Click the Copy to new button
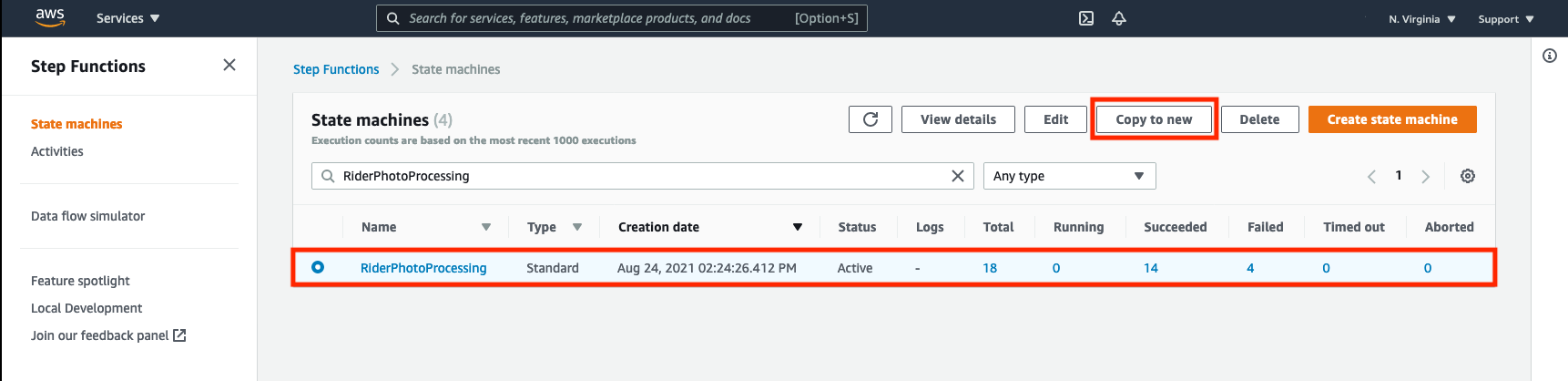Viewport: 1568px width, 381px height. pyautogui.click(x=1154, y=119)
